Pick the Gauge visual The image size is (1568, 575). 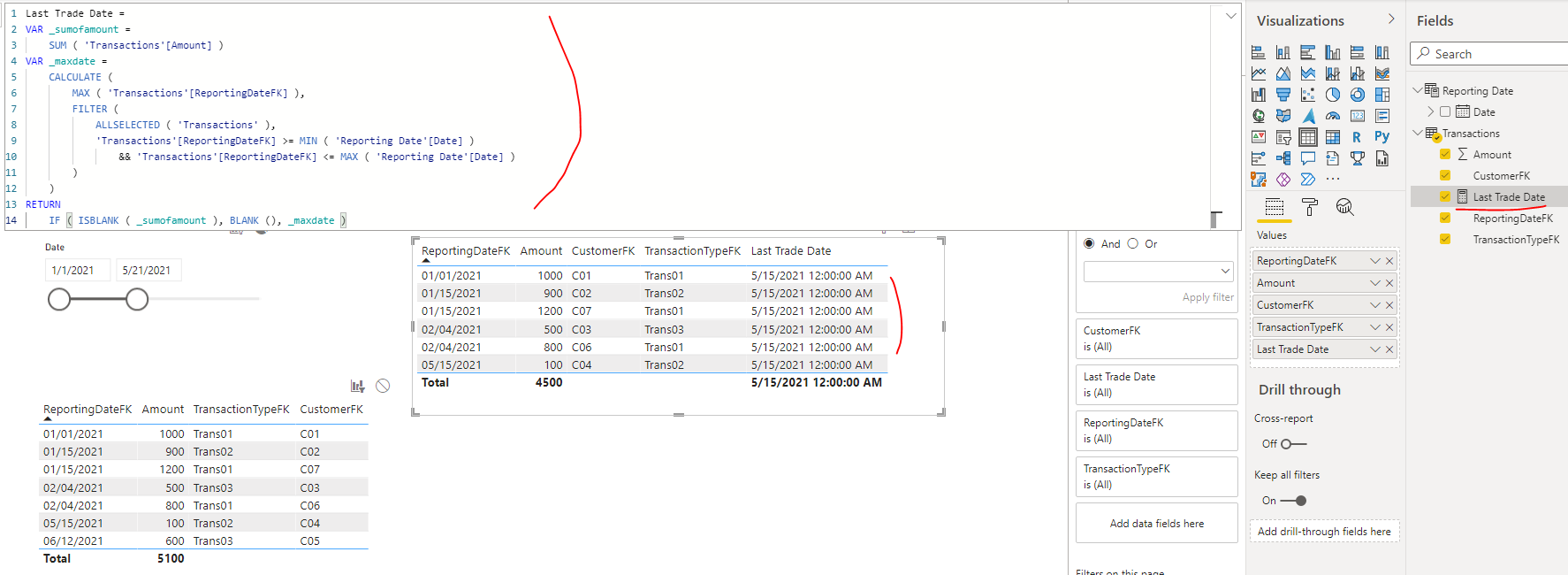tap(1333, 116)
